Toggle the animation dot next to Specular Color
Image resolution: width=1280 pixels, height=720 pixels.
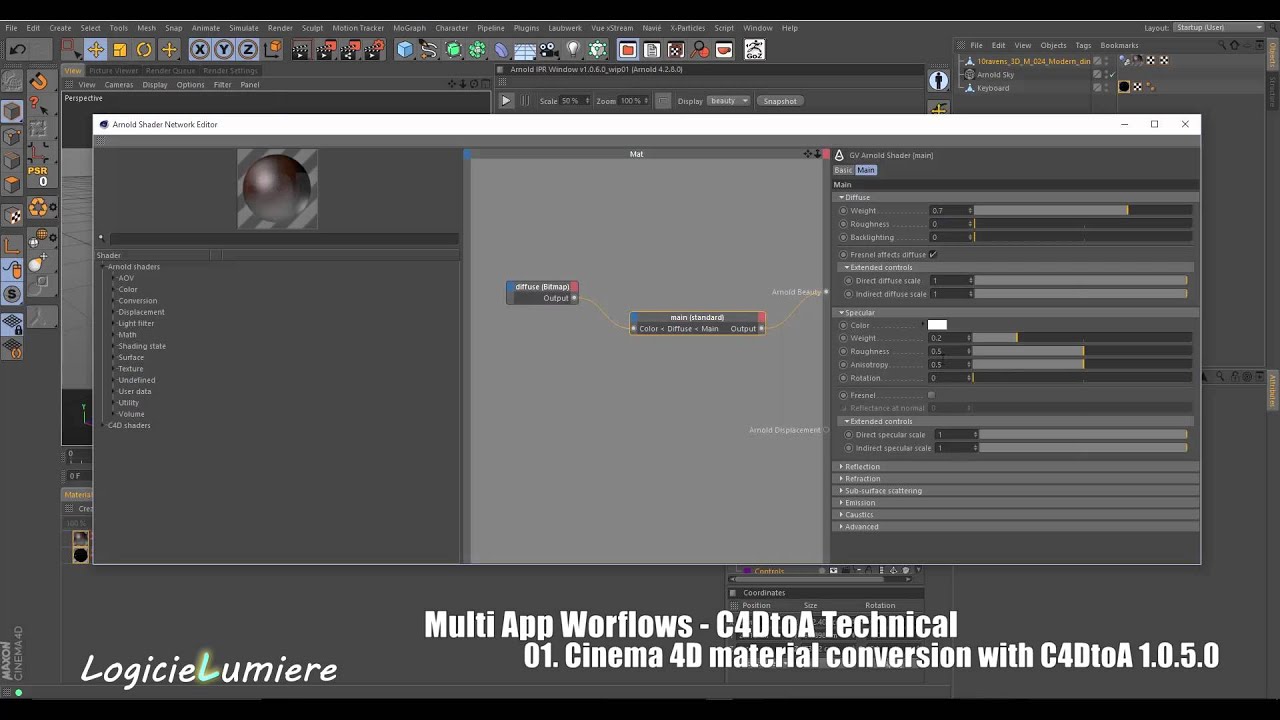coord(843,325)
